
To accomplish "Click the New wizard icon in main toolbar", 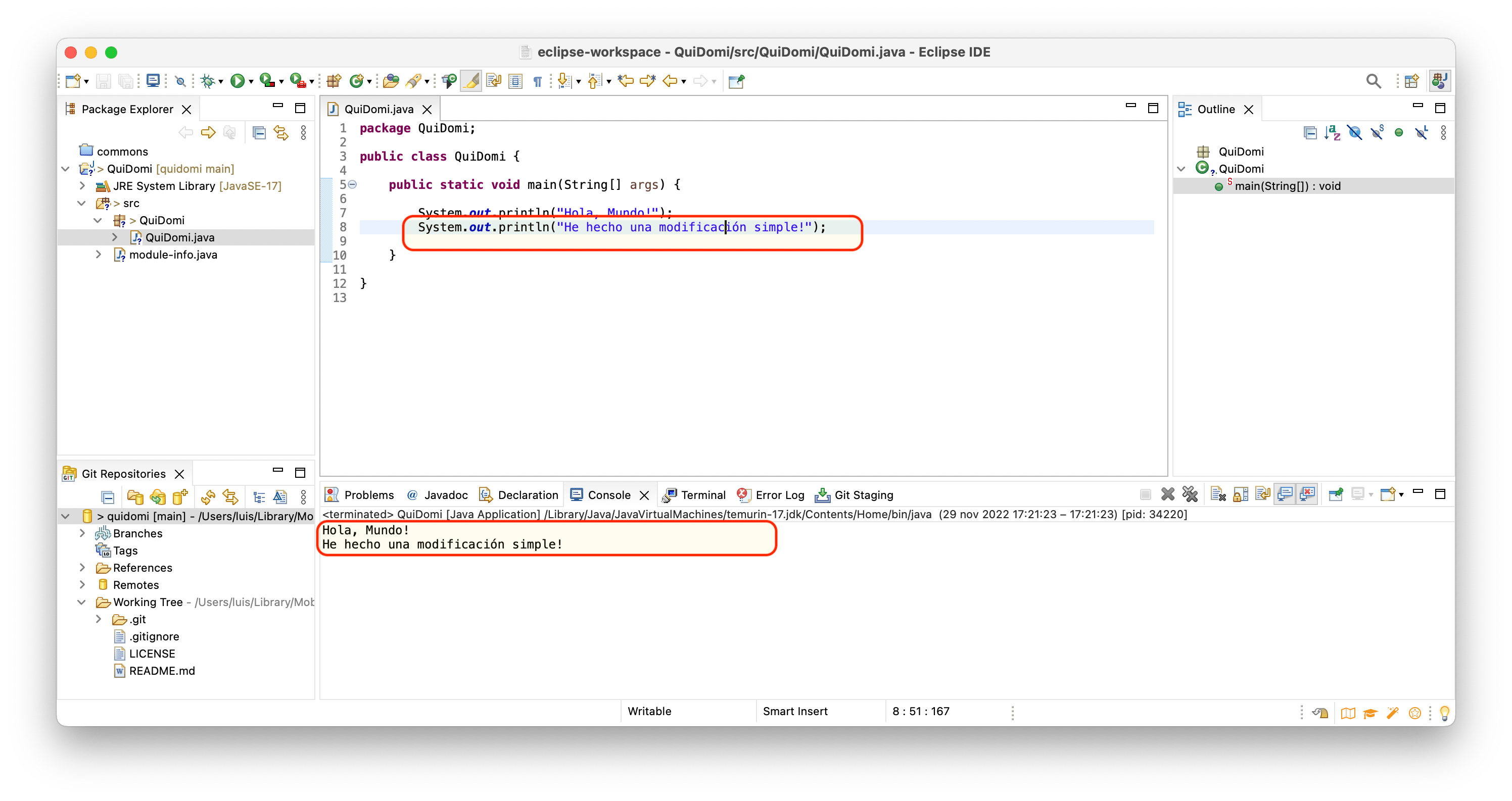I will pyautogui.click(x=73, y=81).
